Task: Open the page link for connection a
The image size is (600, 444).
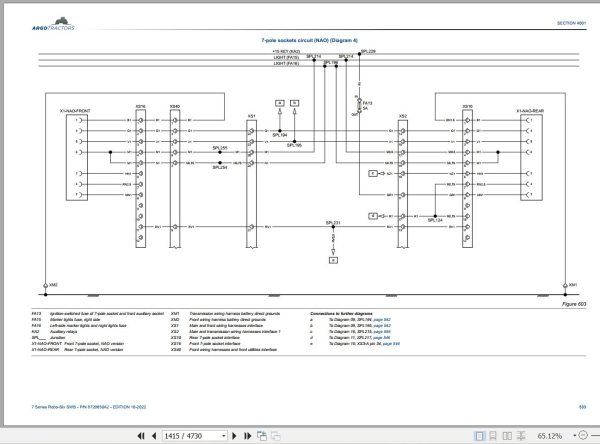Action: [x=382, y=320]
